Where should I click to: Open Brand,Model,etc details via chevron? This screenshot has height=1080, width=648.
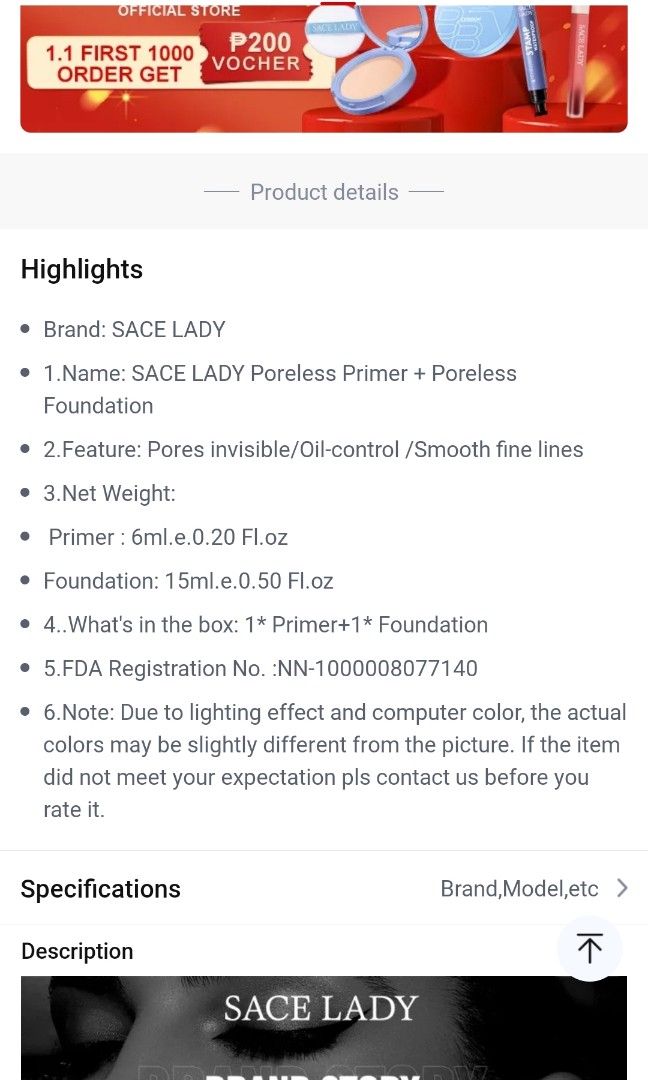pos(621,887)
